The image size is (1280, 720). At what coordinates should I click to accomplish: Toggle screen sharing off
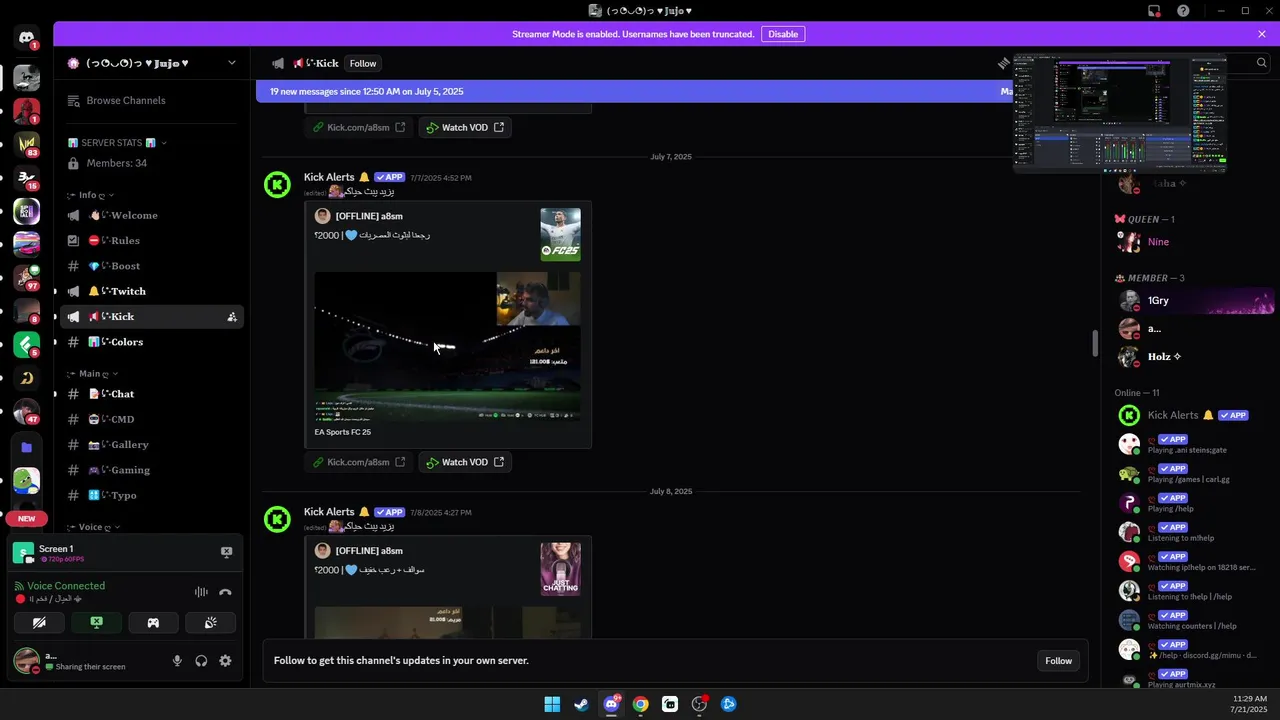pos(96,622)
